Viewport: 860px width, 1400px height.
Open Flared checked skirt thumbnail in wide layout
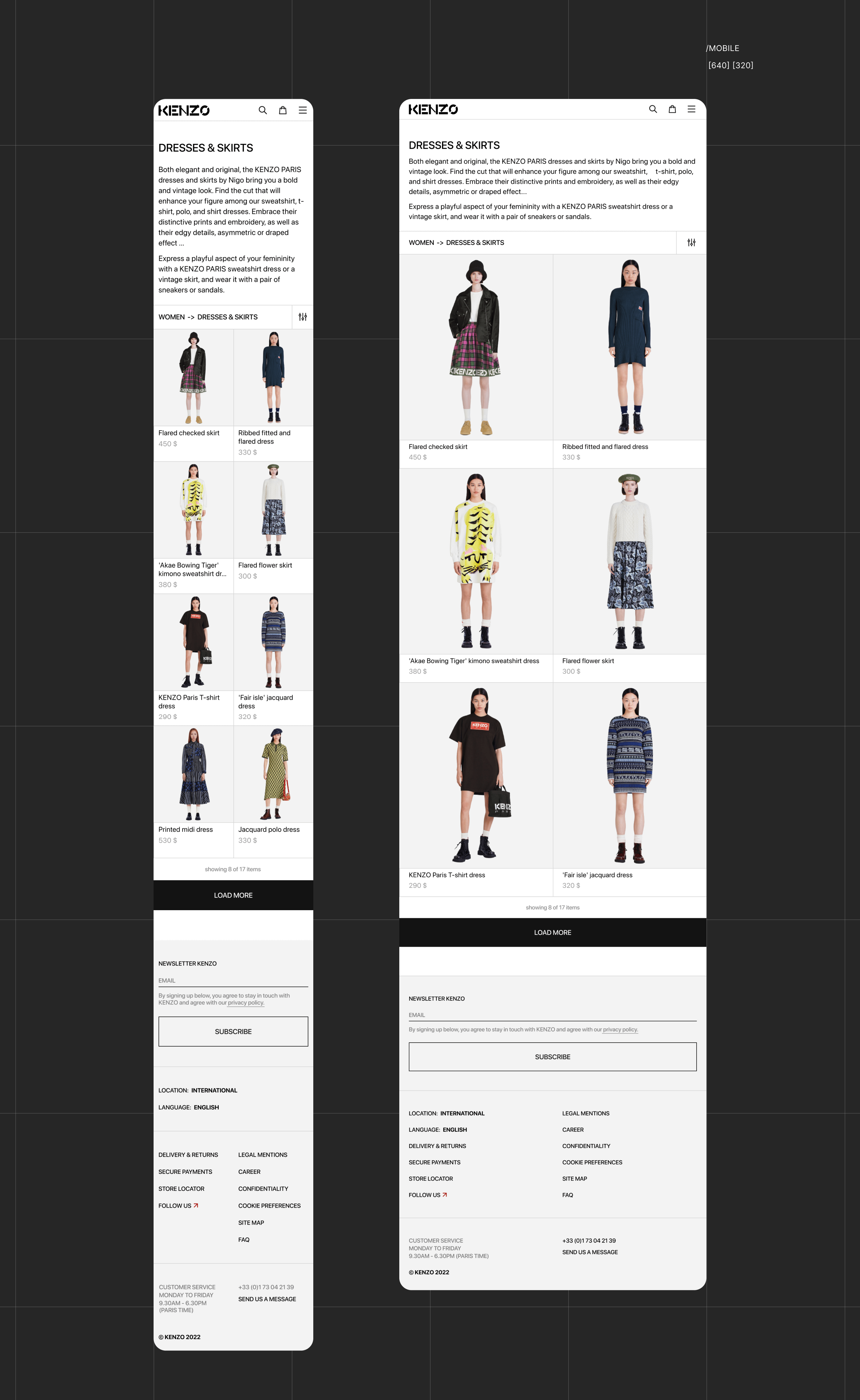pyautogui.click(x=475, y=347)
